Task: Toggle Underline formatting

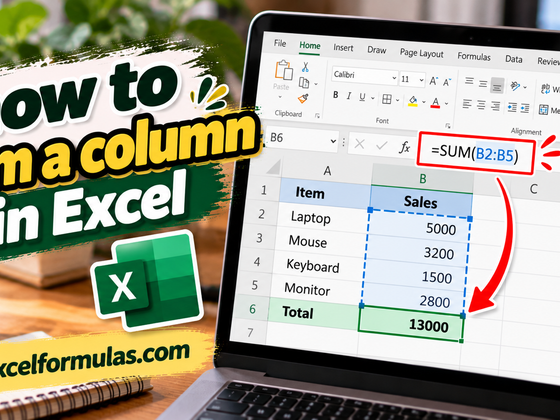Action: [362, 97]
